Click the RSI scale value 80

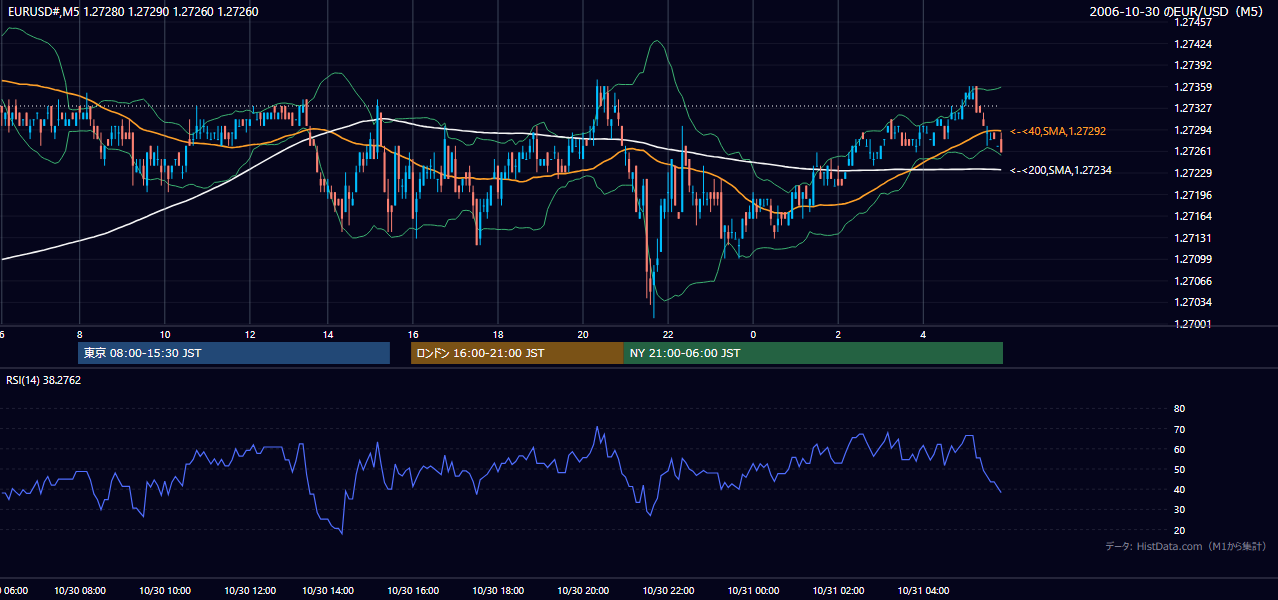(x=1179, y=409)
